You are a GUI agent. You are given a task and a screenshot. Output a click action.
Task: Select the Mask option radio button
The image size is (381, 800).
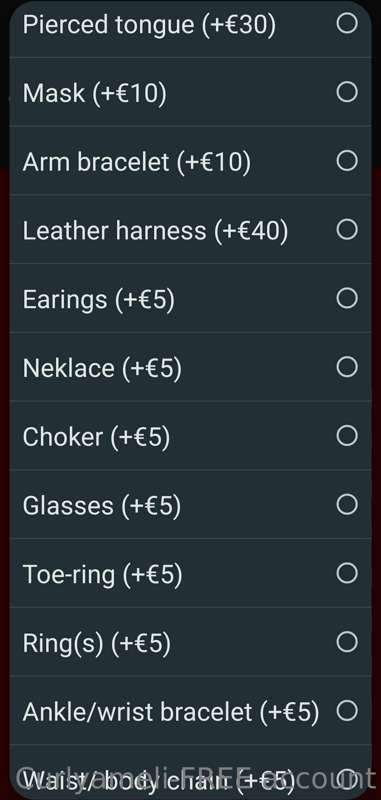(x=347, y=92)
